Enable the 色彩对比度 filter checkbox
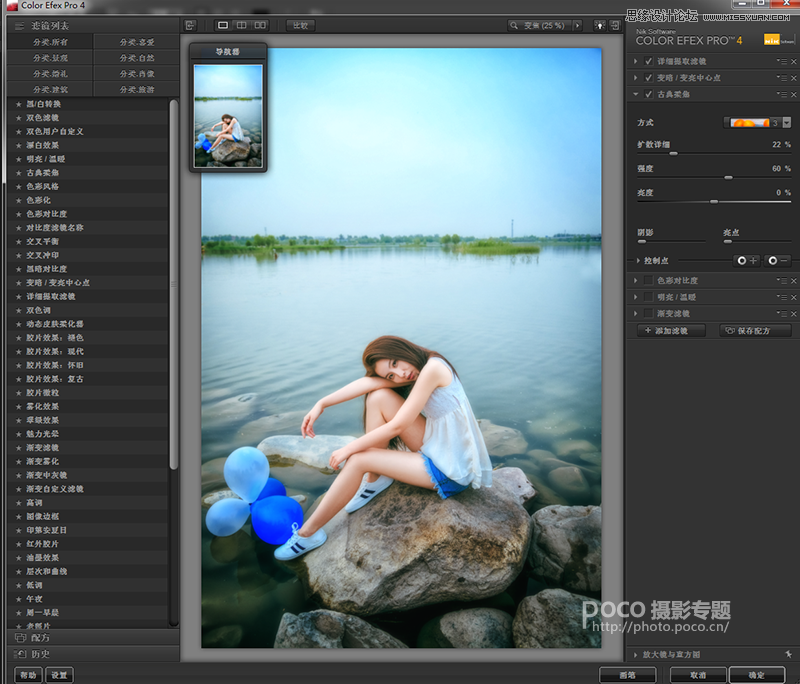The image size is (800, 684). point(648,280)
